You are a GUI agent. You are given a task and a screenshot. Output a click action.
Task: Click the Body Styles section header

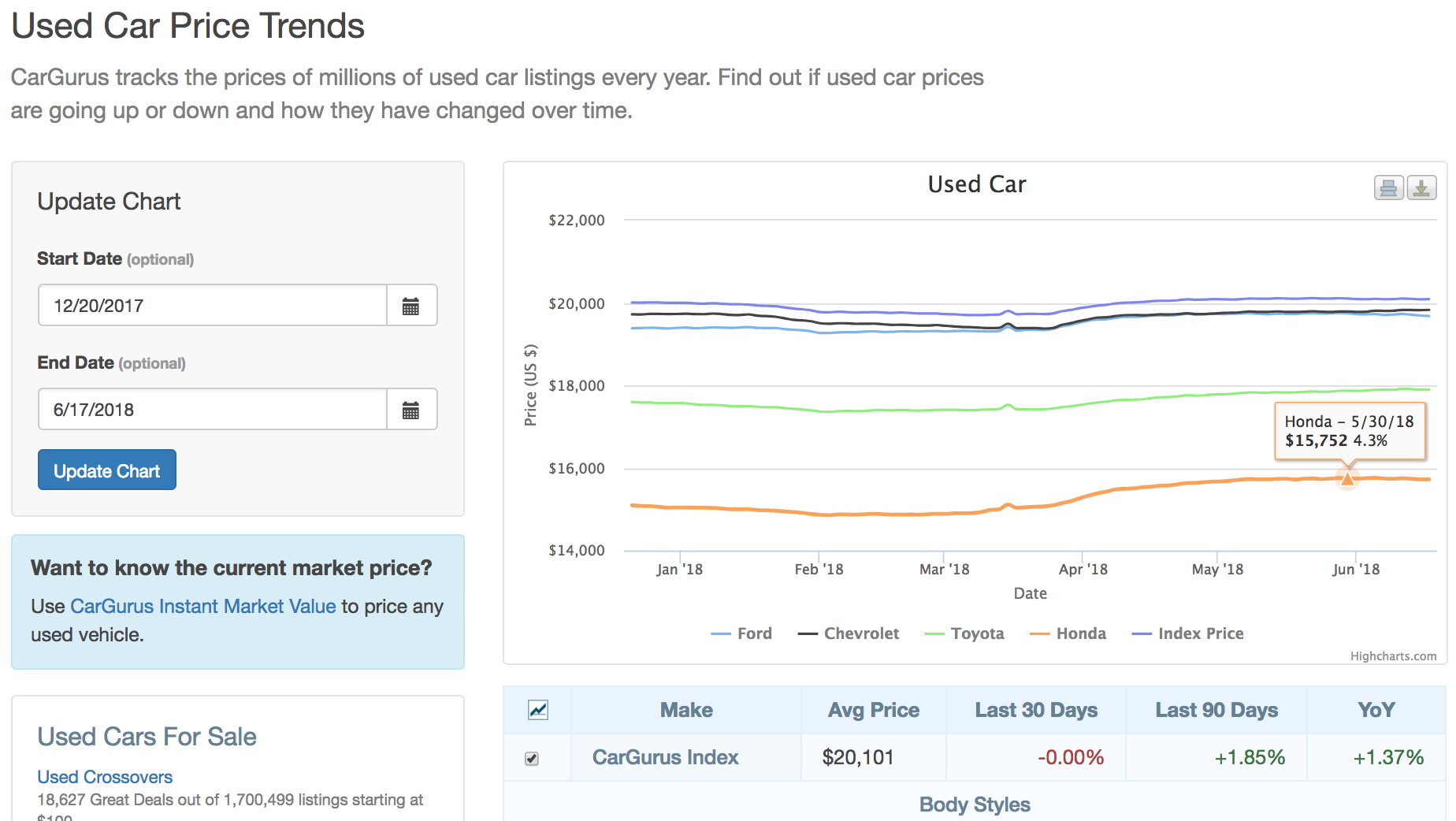click(x=975, y=804)
